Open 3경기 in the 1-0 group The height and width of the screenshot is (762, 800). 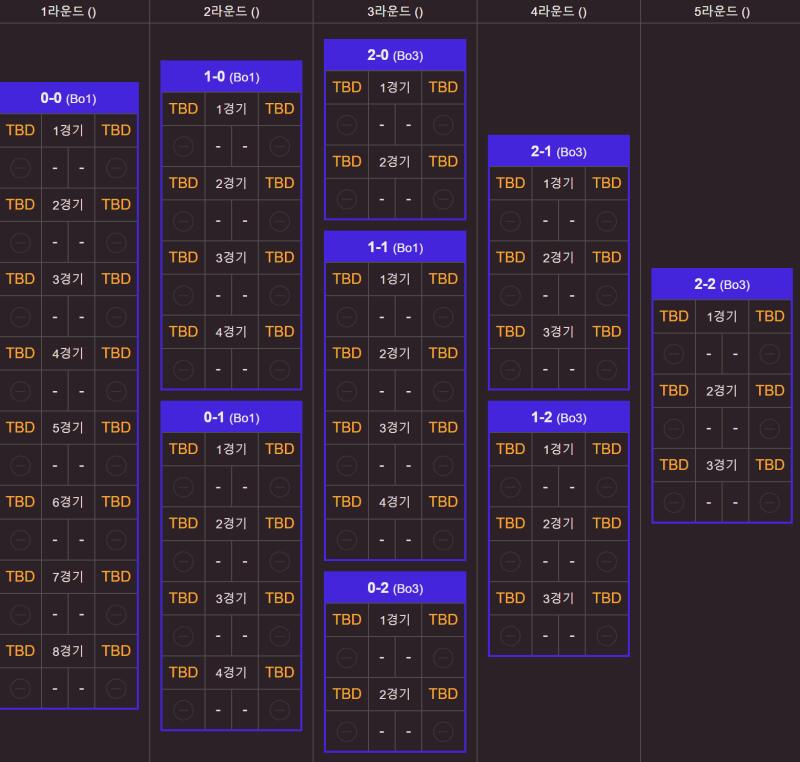231,258
